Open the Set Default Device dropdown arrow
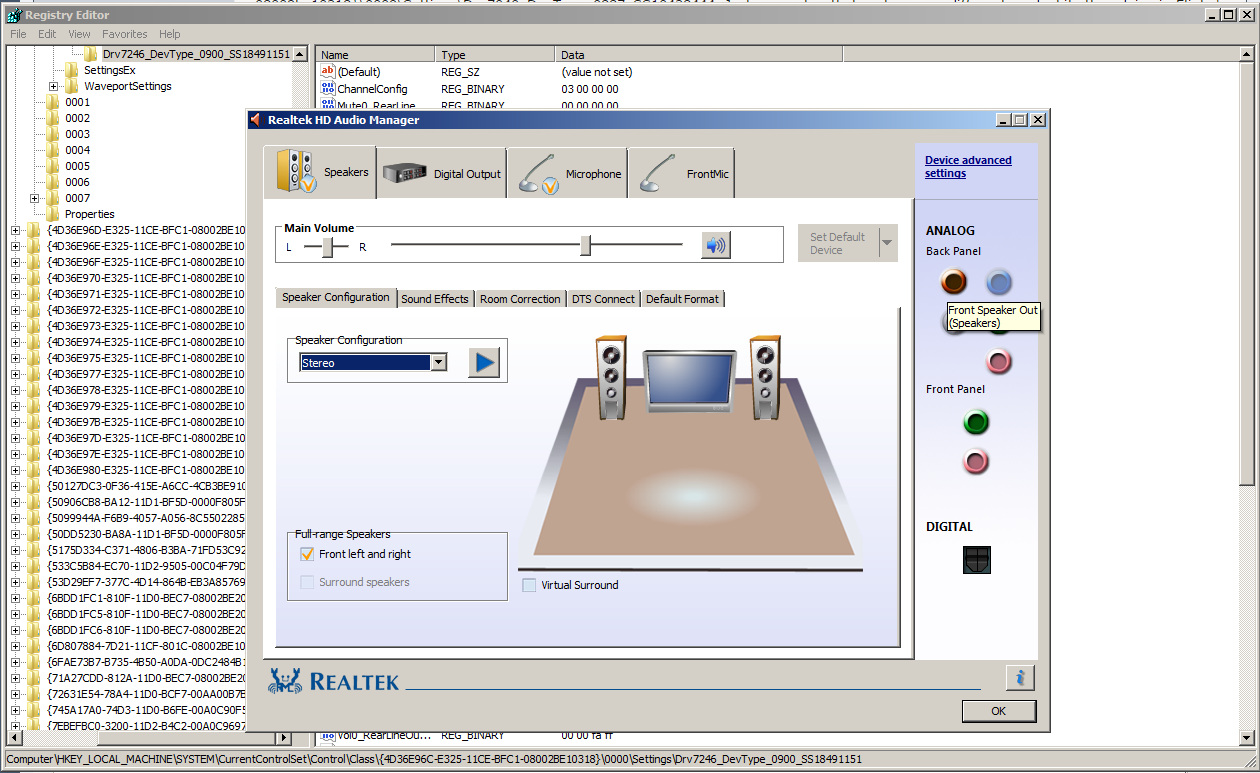Image resolution: width=1260 pixels, height=773 pixels. coord(887,243)
